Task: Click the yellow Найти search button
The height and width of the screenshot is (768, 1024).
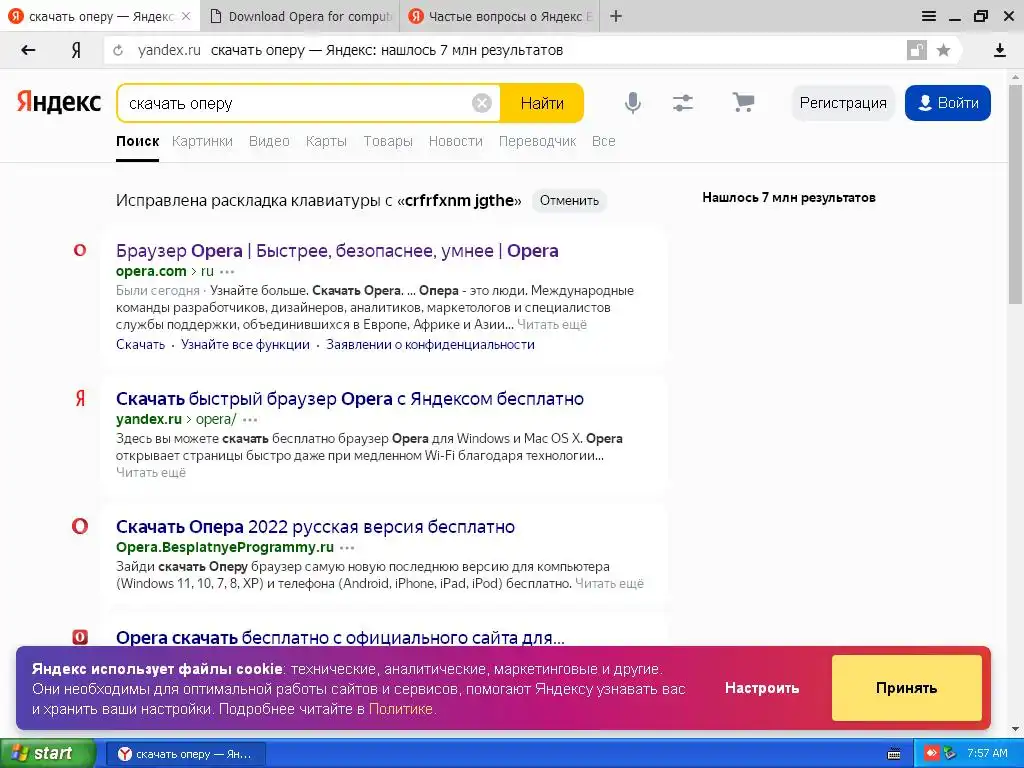Action: click(x=542, y=103)
